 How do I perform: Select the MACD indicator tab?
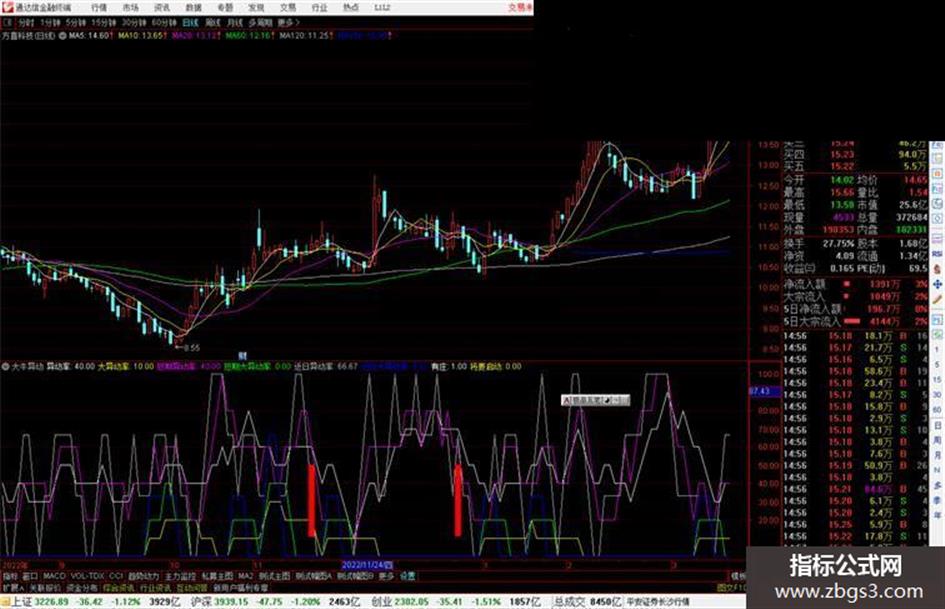[54, 576]
